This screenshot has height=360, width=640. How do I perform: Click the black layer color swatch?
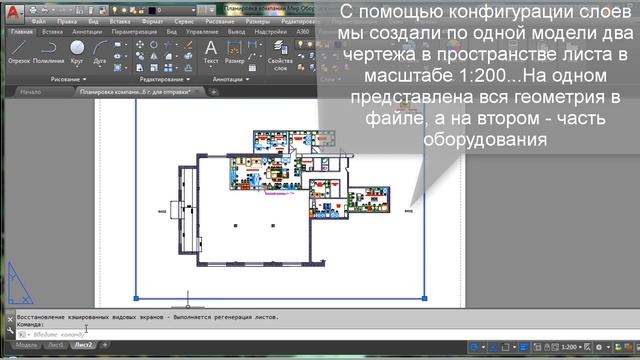(151, 10)
